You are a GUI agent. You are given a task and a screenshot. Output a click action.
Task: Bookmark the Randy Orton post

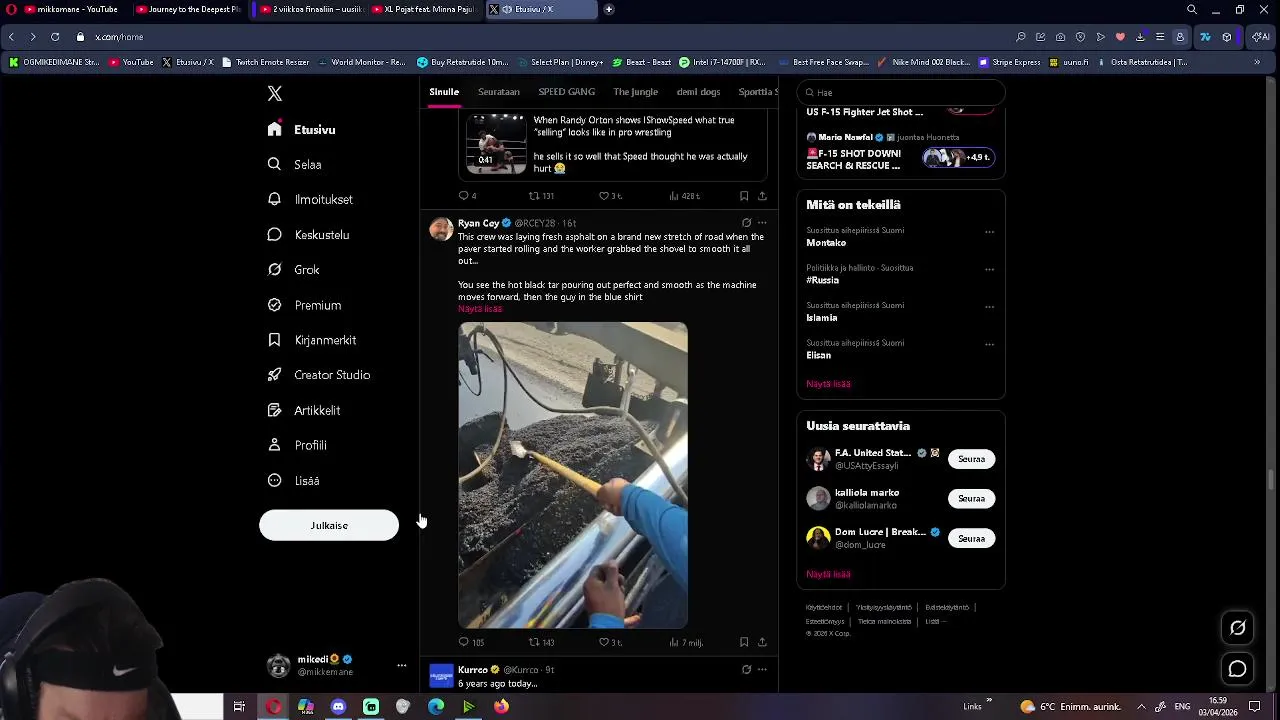coord(744,196)
